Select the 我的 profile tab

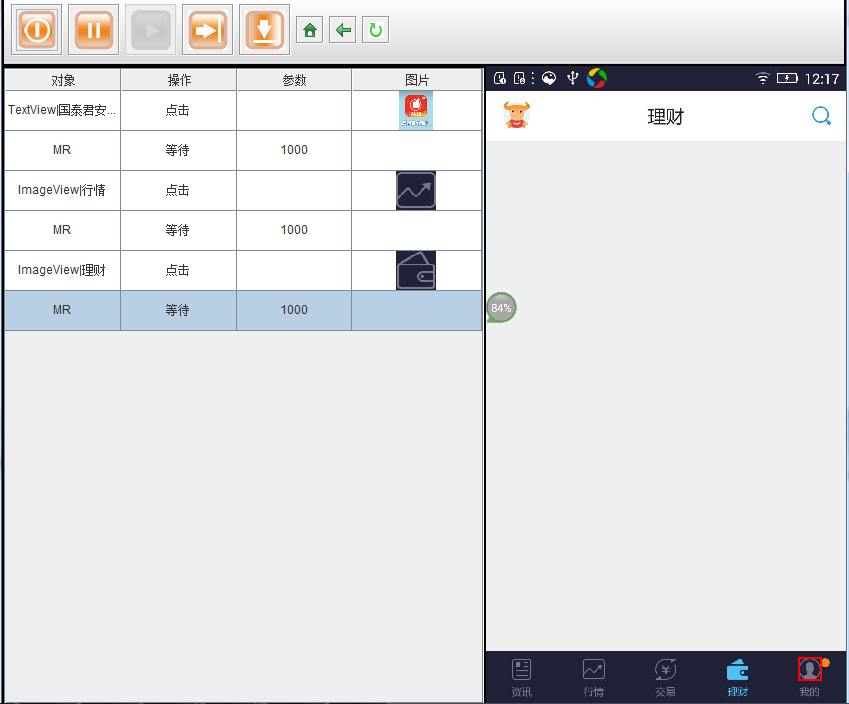[809, 677]
